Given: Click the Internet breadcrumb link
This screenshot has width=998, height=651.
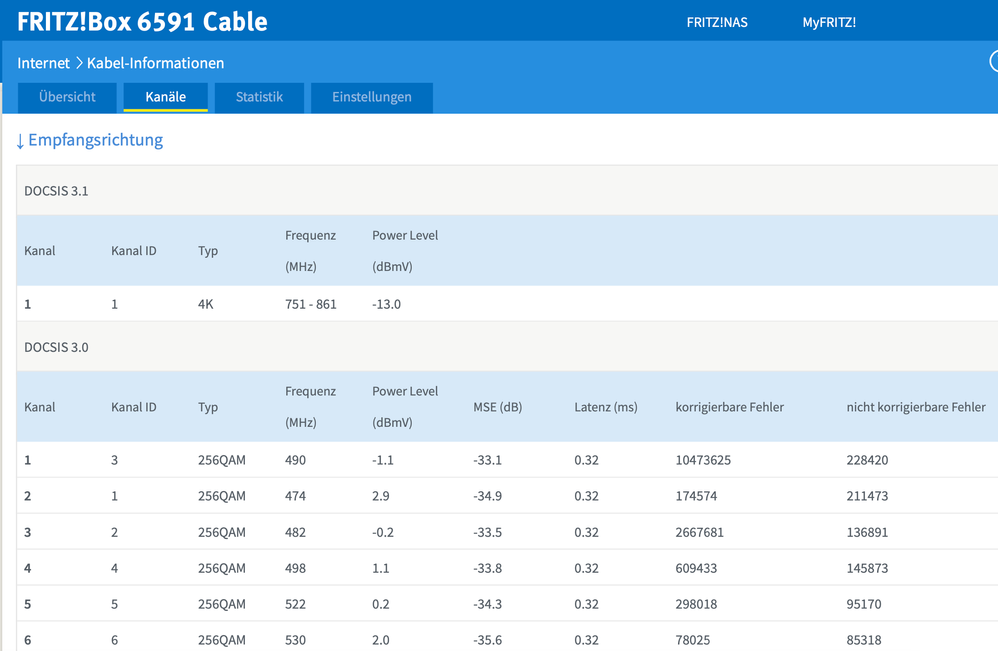Looking at the screenshot, I should [x=43, y=63].
